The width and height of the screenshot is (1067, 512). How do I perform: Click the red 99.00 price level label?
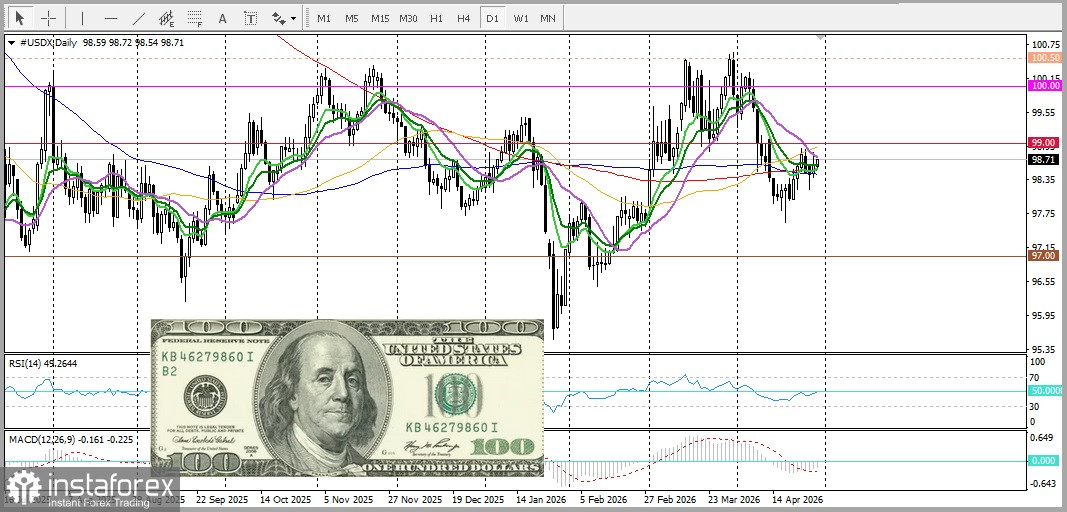pyautogui.click(x=1045, y=143)
